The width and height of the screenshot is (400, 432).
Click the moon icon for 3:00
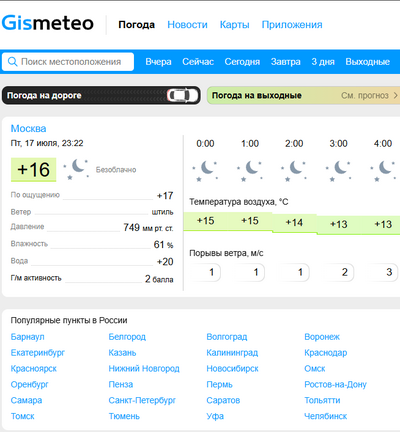[x=338, y=171]
